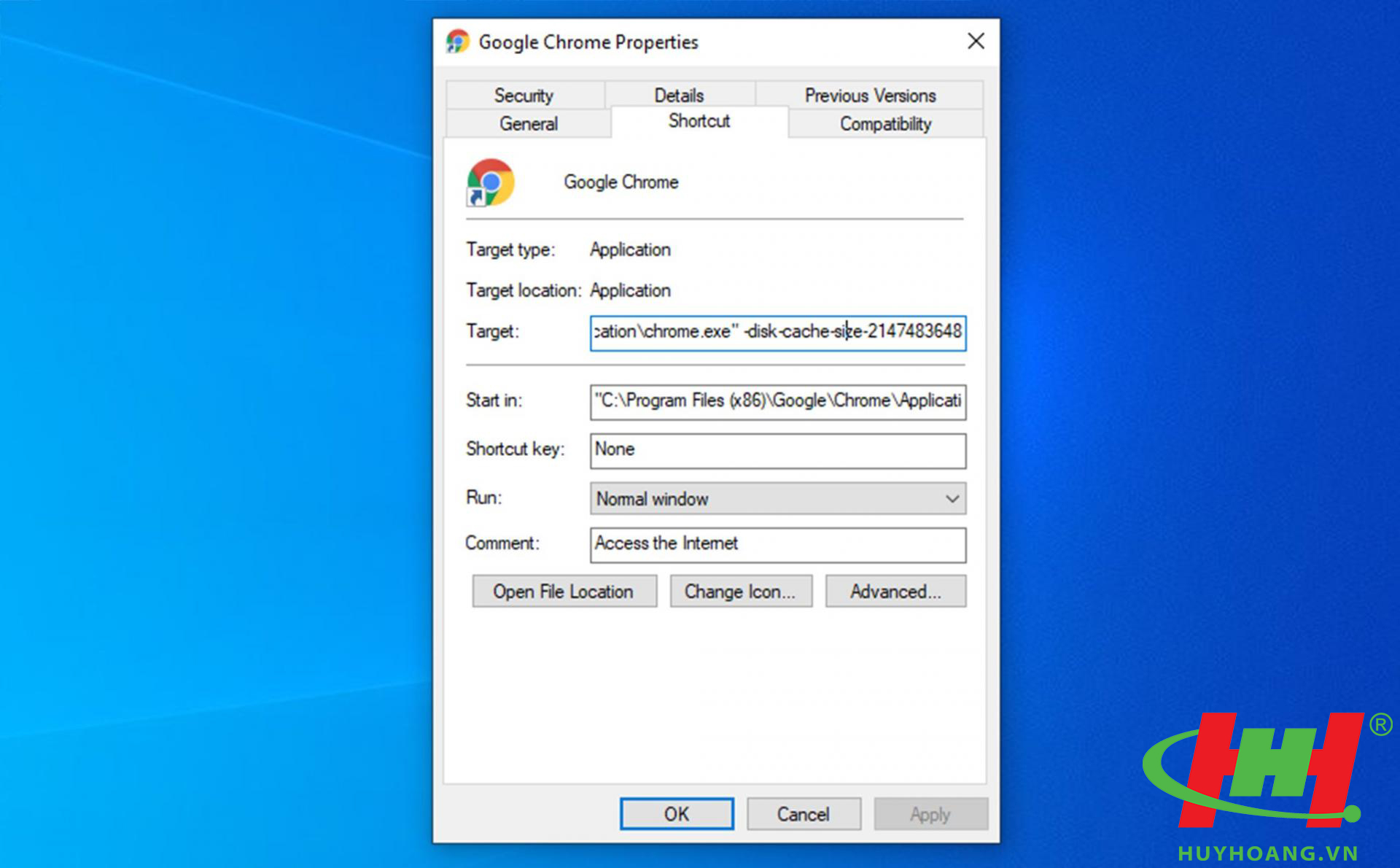
Task: Click the Target type label
Action: (510, 250)
